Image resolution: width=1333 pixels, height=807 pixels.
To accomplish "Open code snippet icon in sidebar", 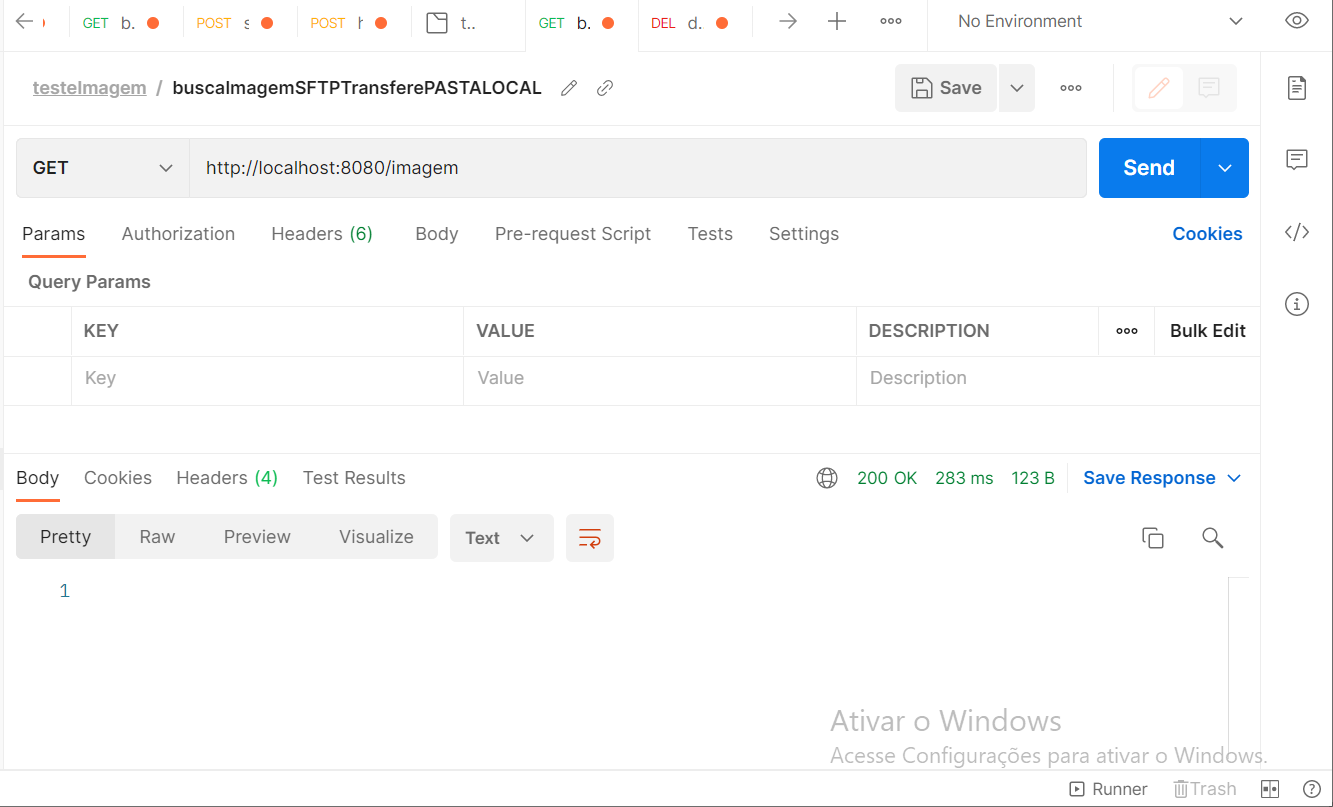I will [x=1297, y=232].
